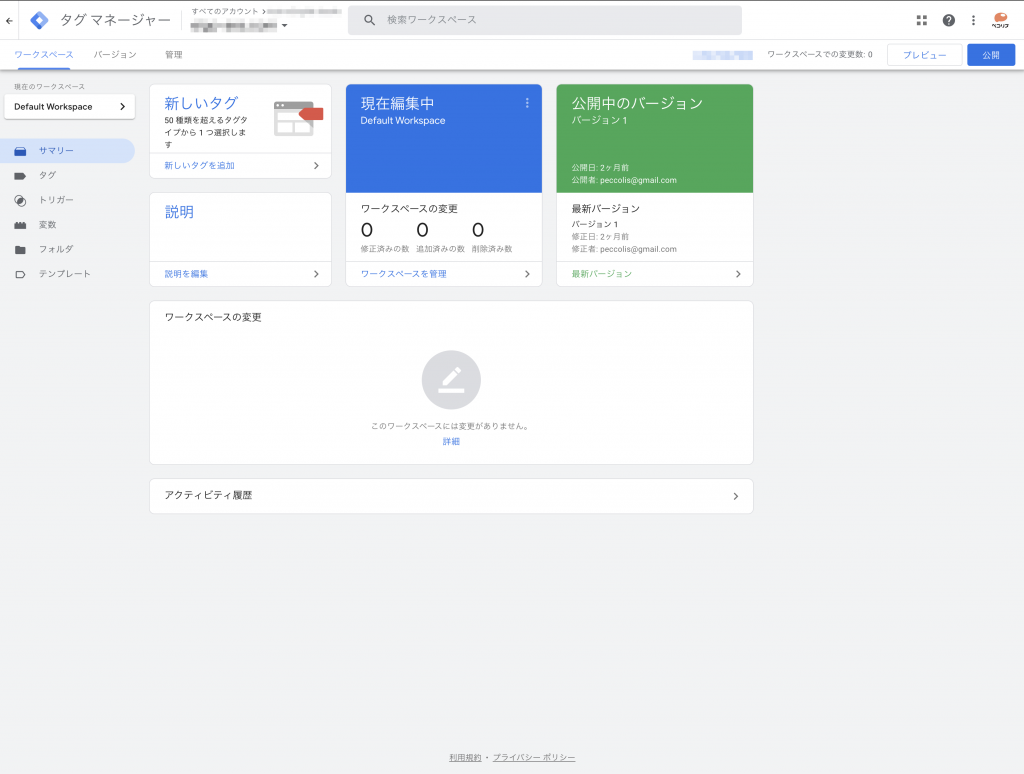Click chevron beside ワークスペースを管理
Screen dimensions: 1024x774
[x=527, y=274]
